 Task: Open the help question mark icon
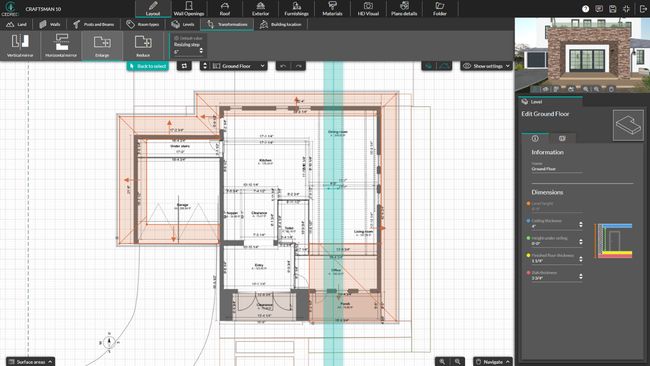tap(585, 9)
